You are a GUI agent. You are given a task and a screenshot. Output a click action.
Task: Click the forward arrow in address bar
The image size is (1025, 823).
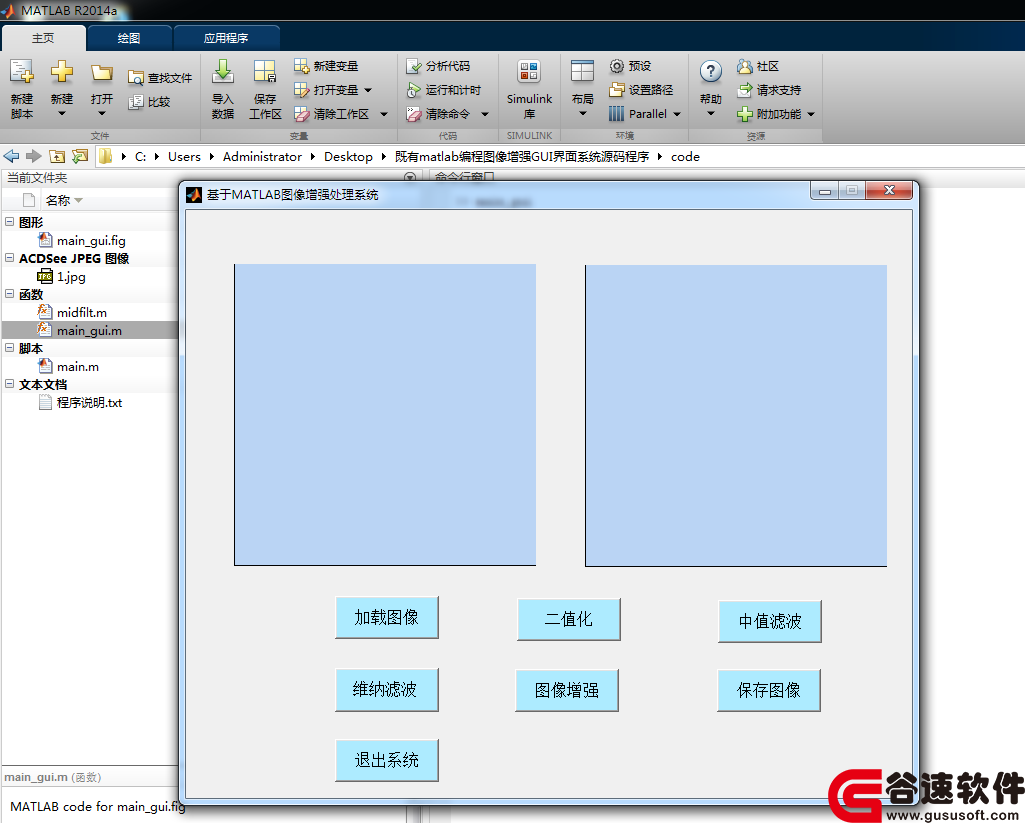click(33, 156)
